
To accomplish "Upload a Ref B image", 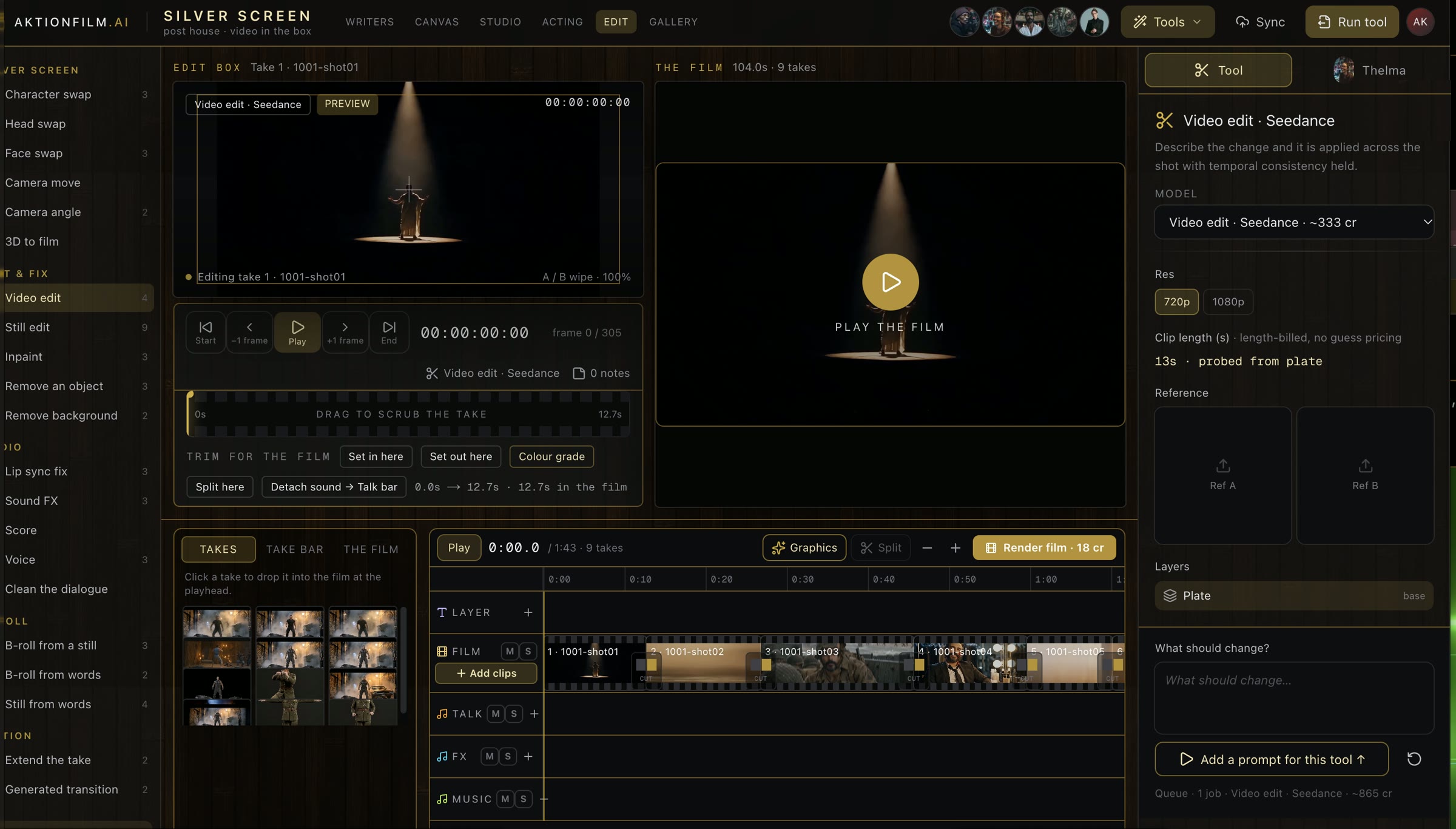I will click(x=1365, y=475).
